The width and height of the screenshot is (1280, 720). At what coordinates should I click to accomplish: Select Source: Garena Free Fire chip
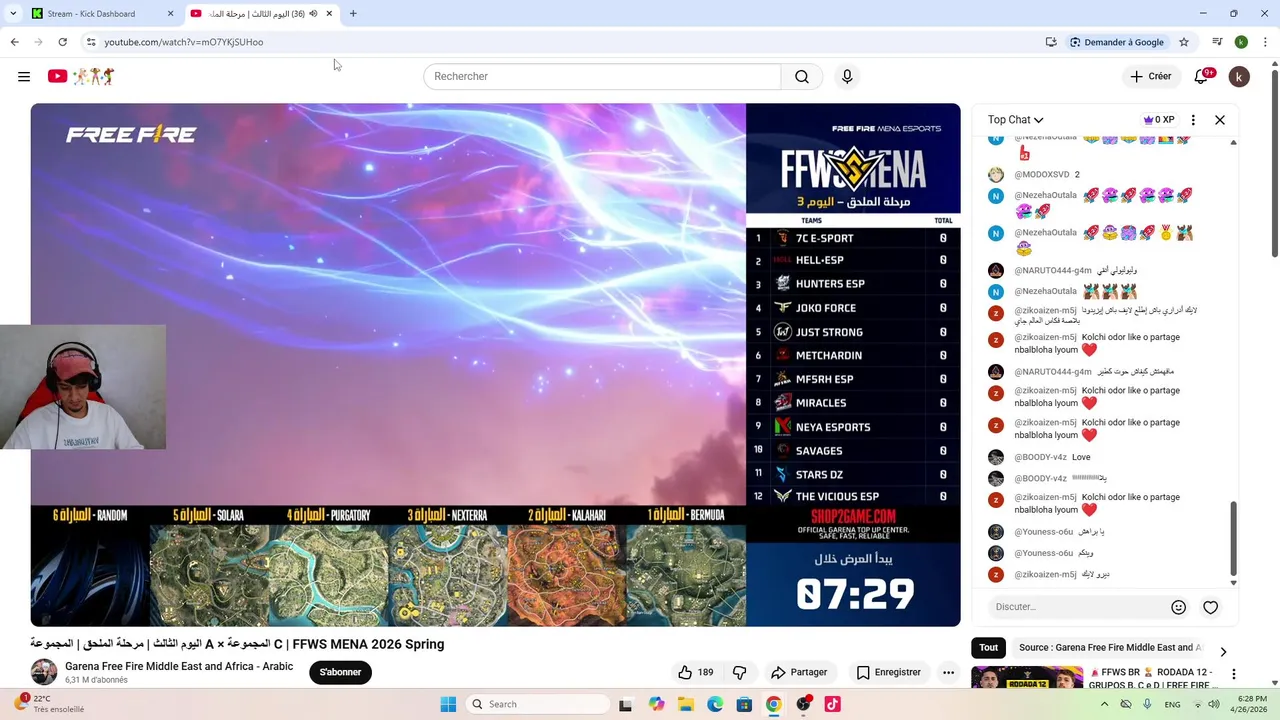[x=1110, y=648]
